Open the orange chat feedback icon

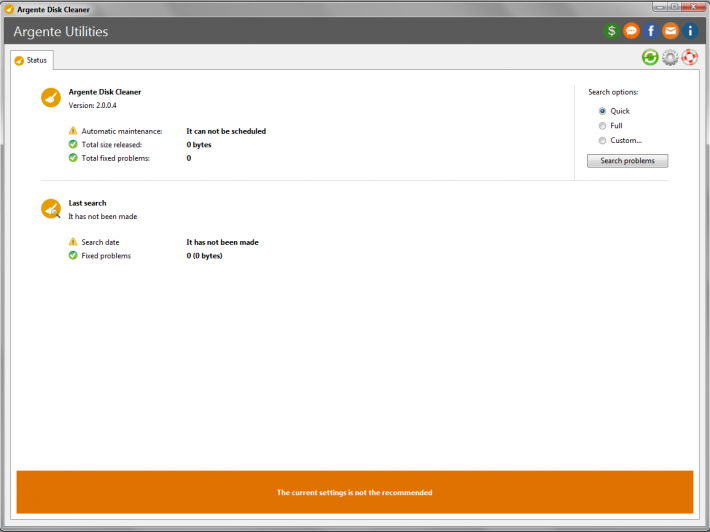point(631,31)
